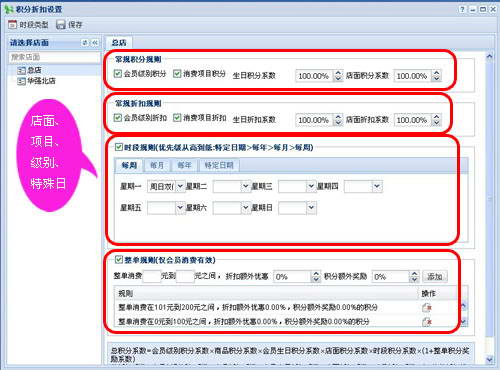Toggle 会员级别折扣 checkbox
This screenshot has width=500, height=370.
click(x=118, y=118)
